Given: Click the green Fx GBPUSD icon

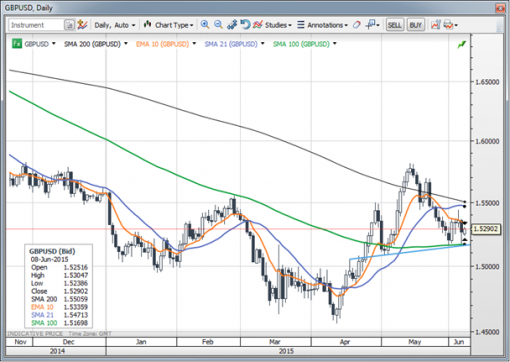Looking at the screenshot, I should [17, 44].
